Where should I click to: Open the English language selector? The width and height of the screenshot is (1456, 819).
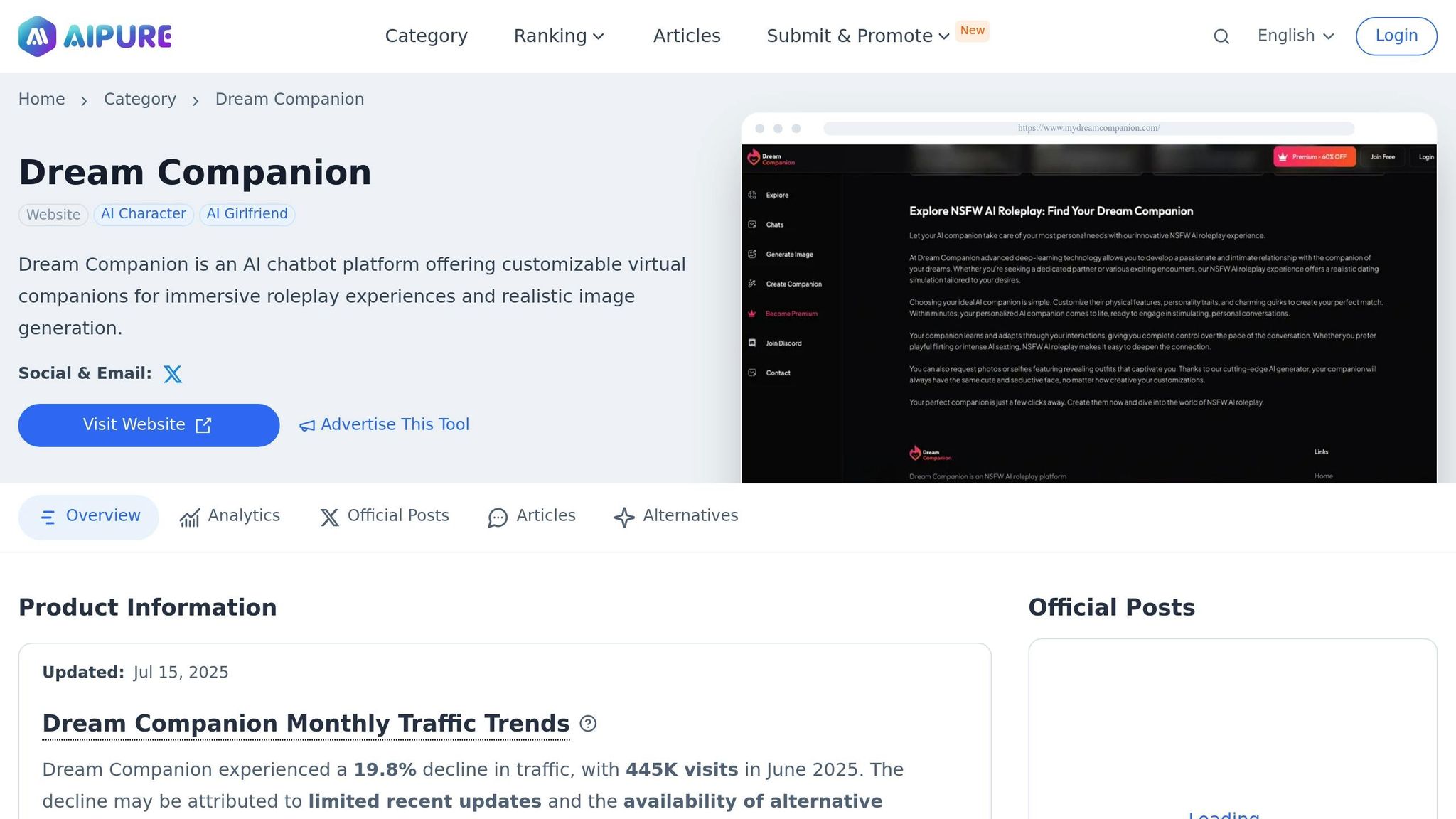tap(1295, 36)
